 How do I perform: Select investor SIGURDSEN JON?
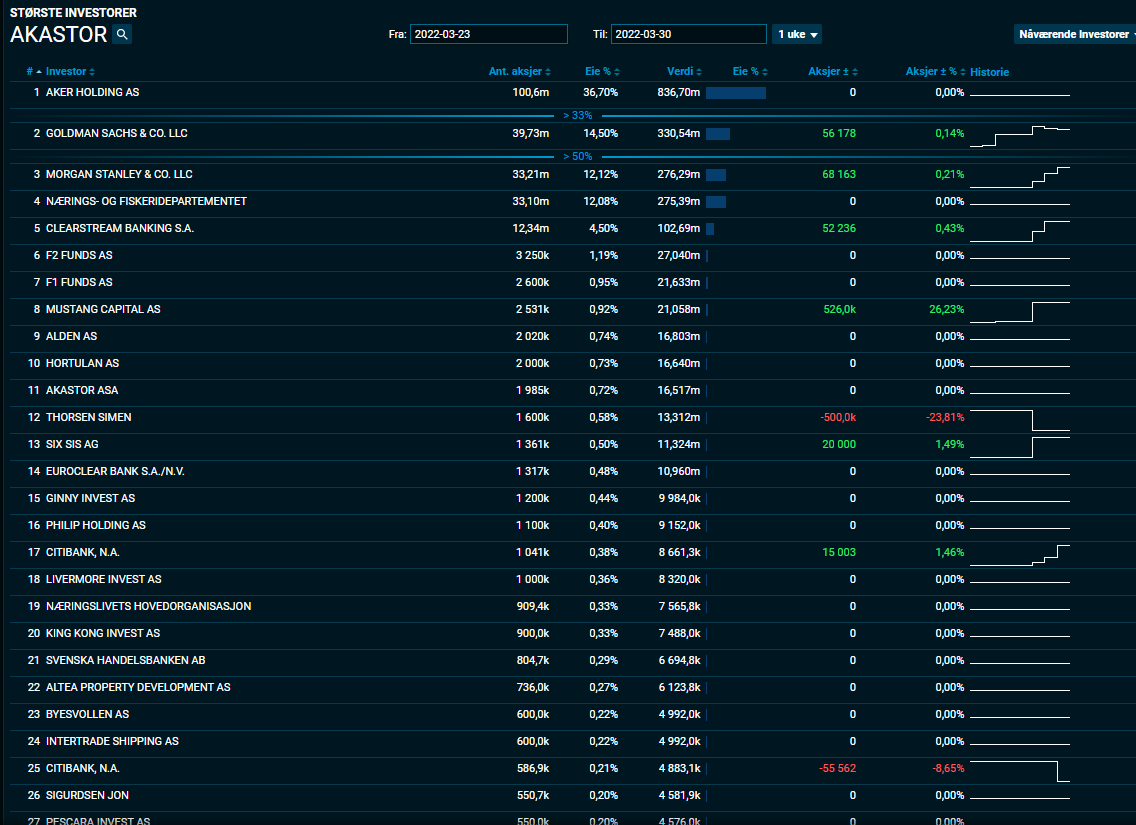(87, 795)
